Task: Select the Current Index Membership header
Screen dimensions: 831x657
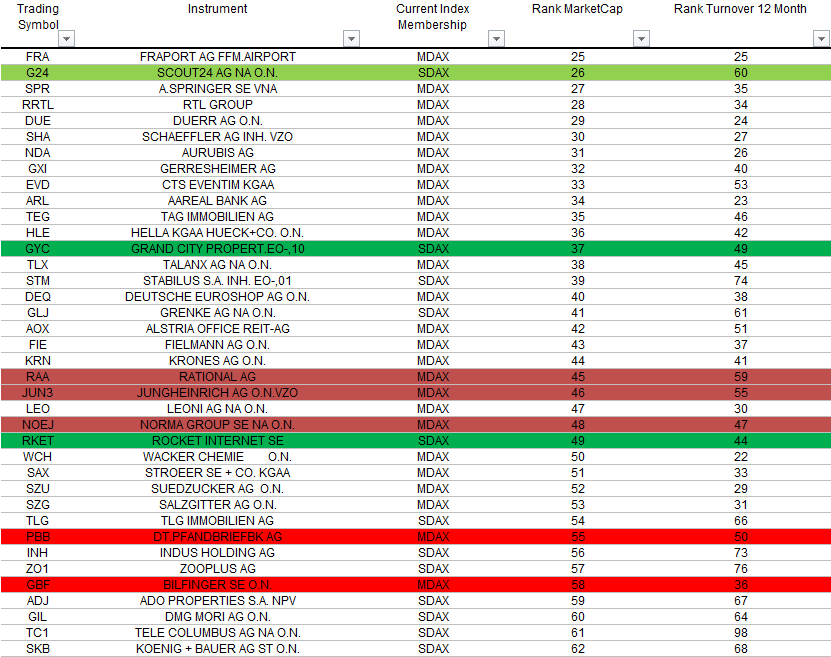Action: (x=432, y=16)
